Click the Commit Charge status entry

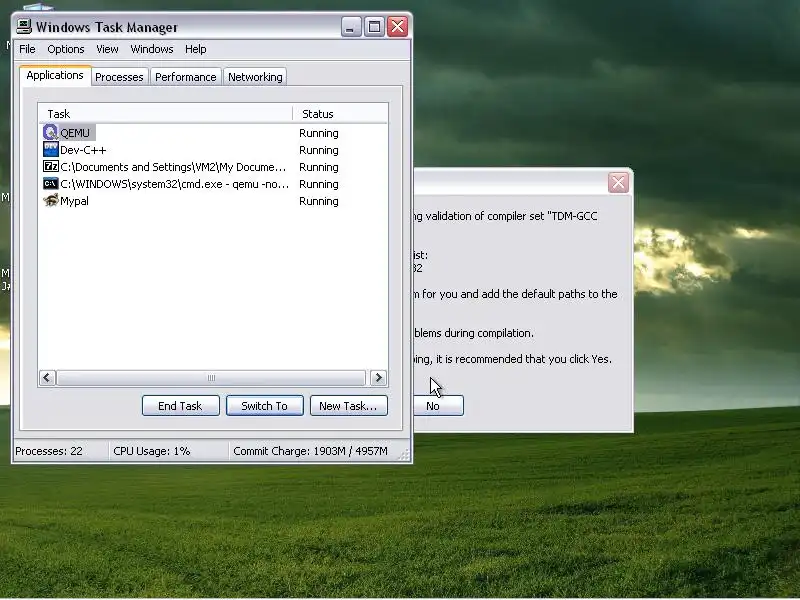(x=310, y=451)
